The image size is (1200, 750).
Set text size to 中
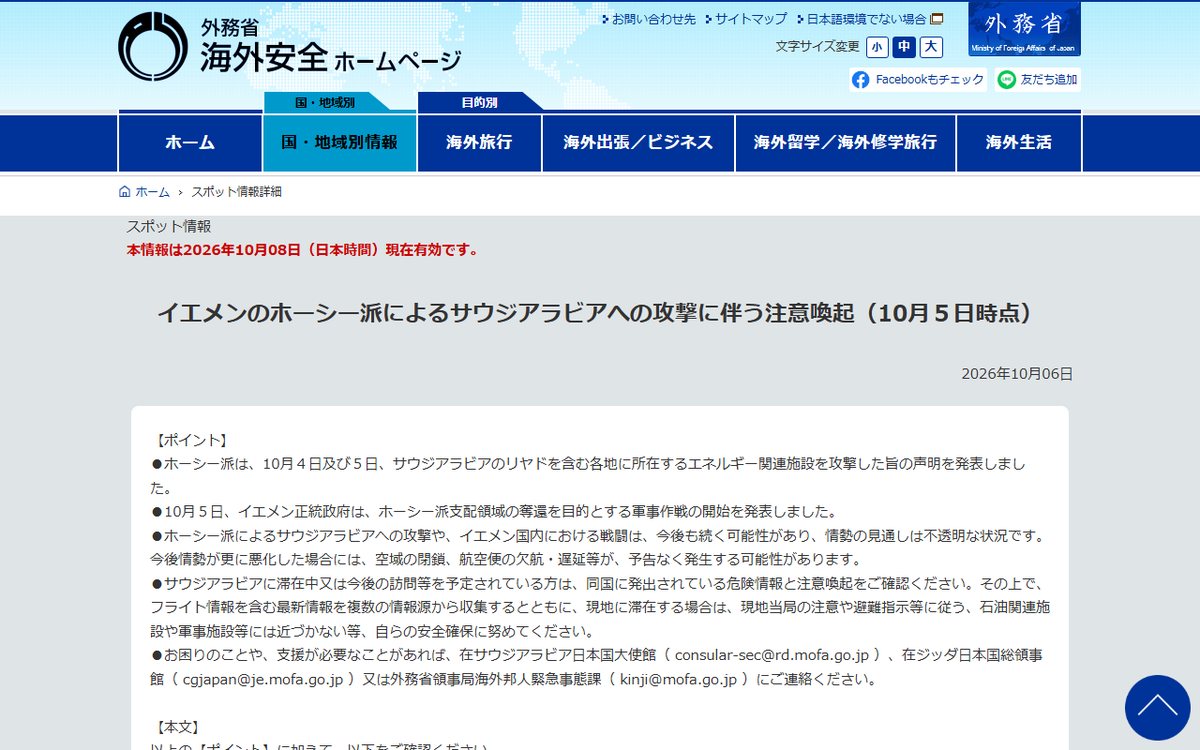tap(904, 47)
